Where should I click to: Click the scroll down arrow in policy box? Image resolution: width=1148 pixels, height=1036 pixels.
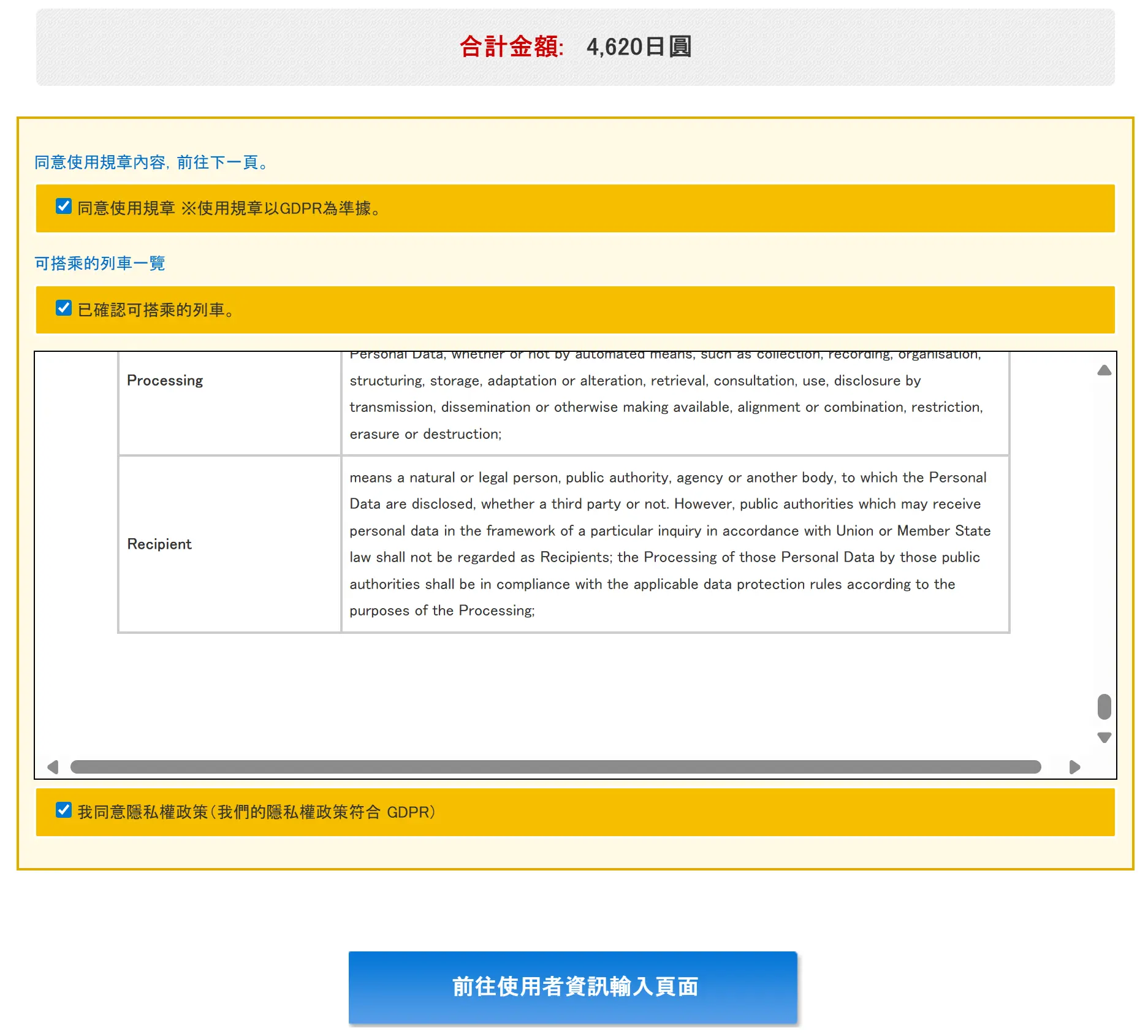point(1104,737)
